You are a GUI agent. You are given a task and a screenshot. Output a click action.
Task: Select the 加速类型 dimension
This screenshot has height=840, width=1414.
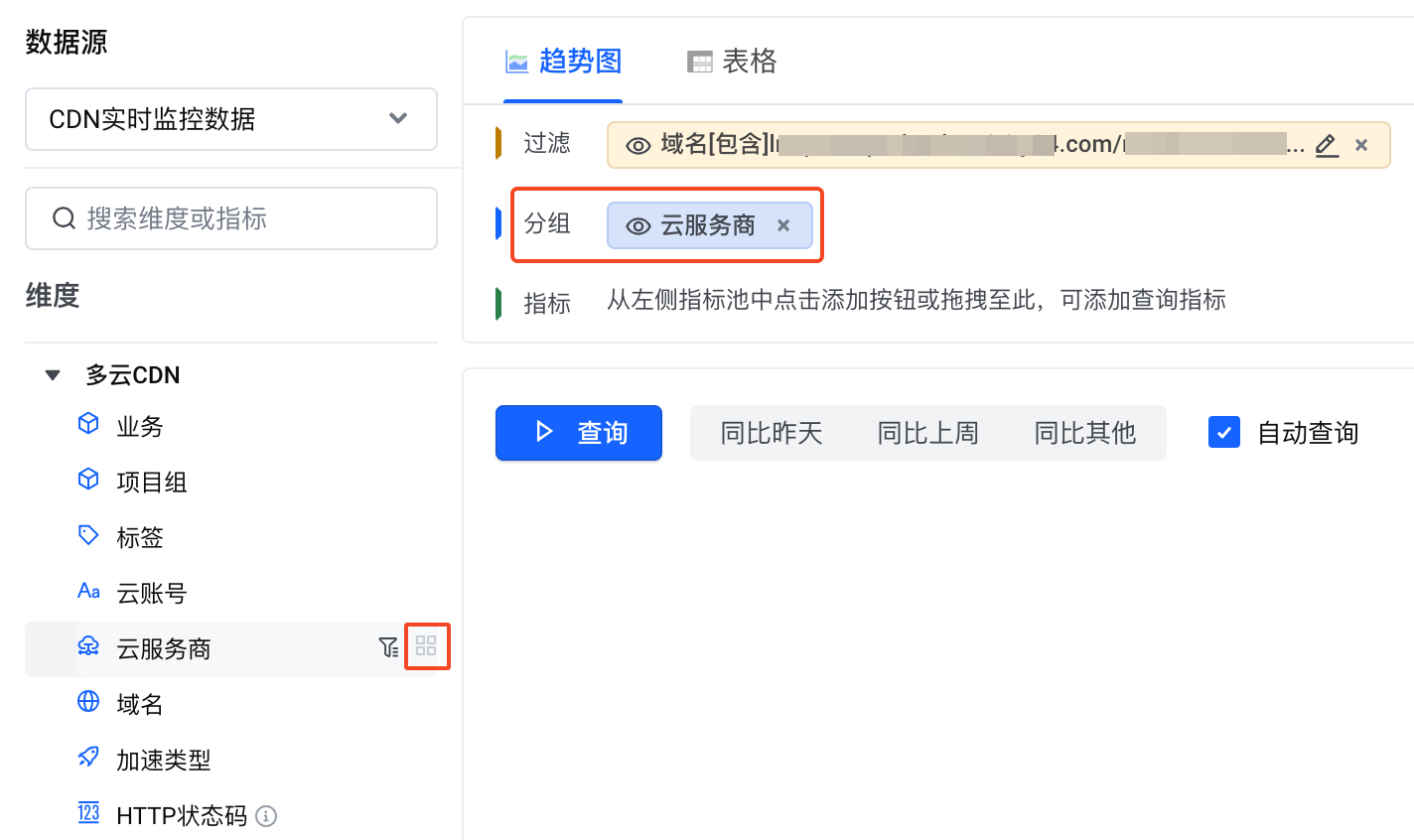(x=164, y=761)
